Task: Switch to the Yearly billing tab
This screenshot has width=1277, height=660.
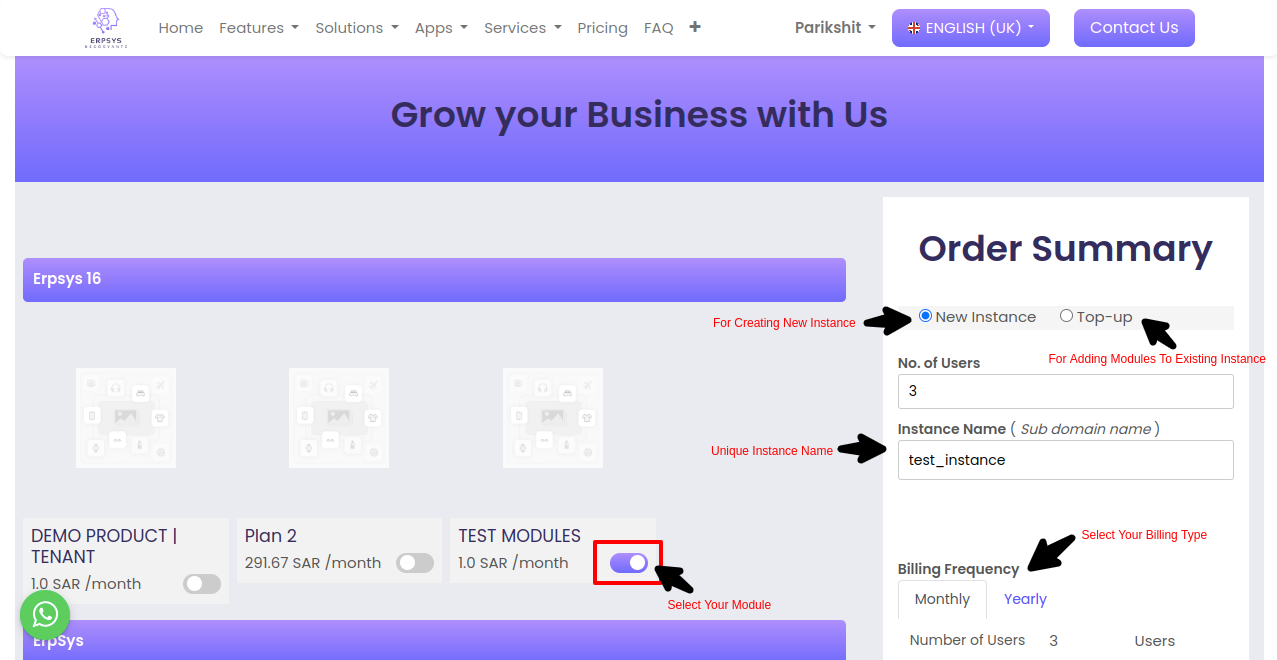Action: click(x=1025, y=599)
